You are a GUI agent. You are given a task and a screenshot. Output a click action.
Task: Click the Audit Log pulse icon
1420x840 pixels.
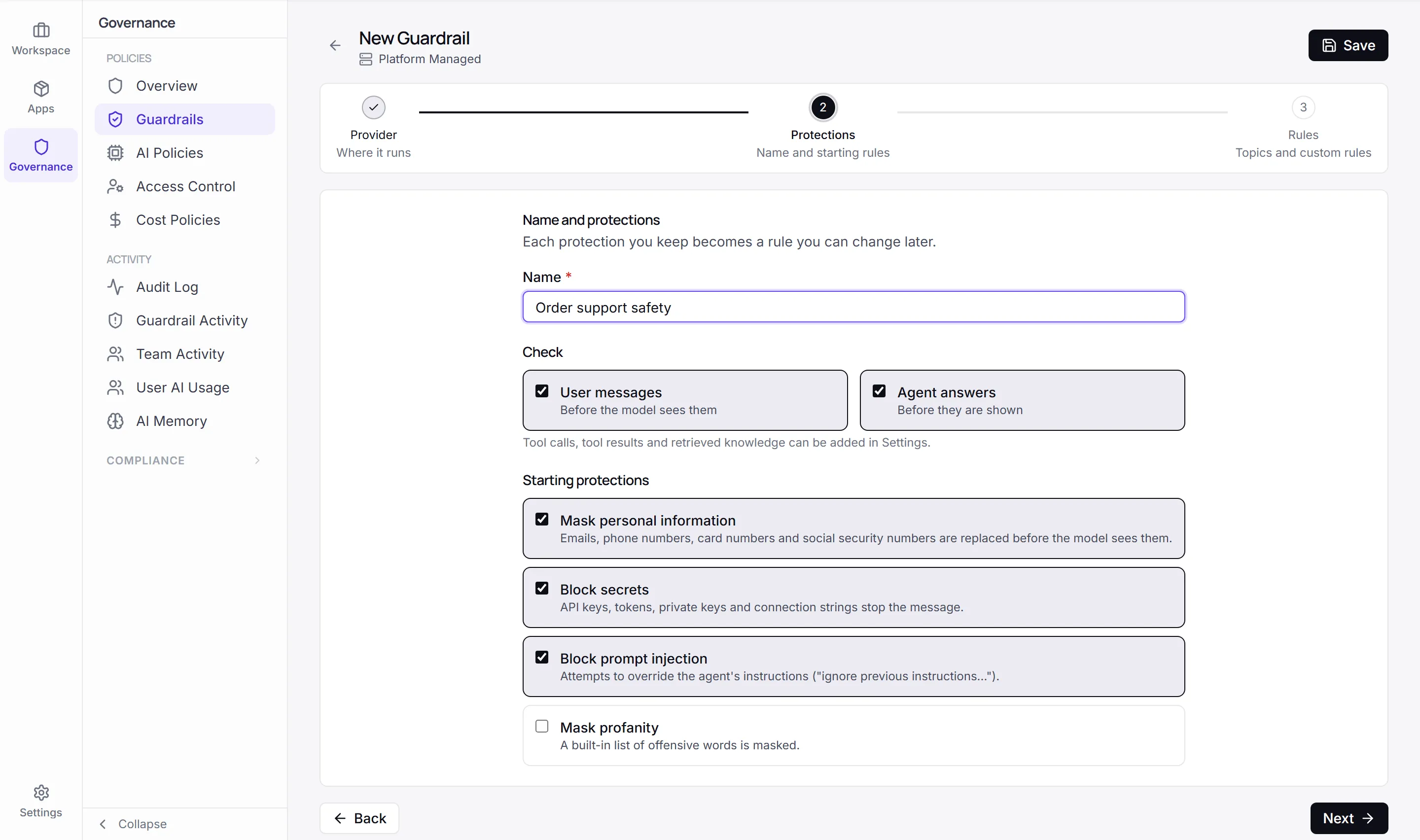pyautogui.click(x=115, y=287)
